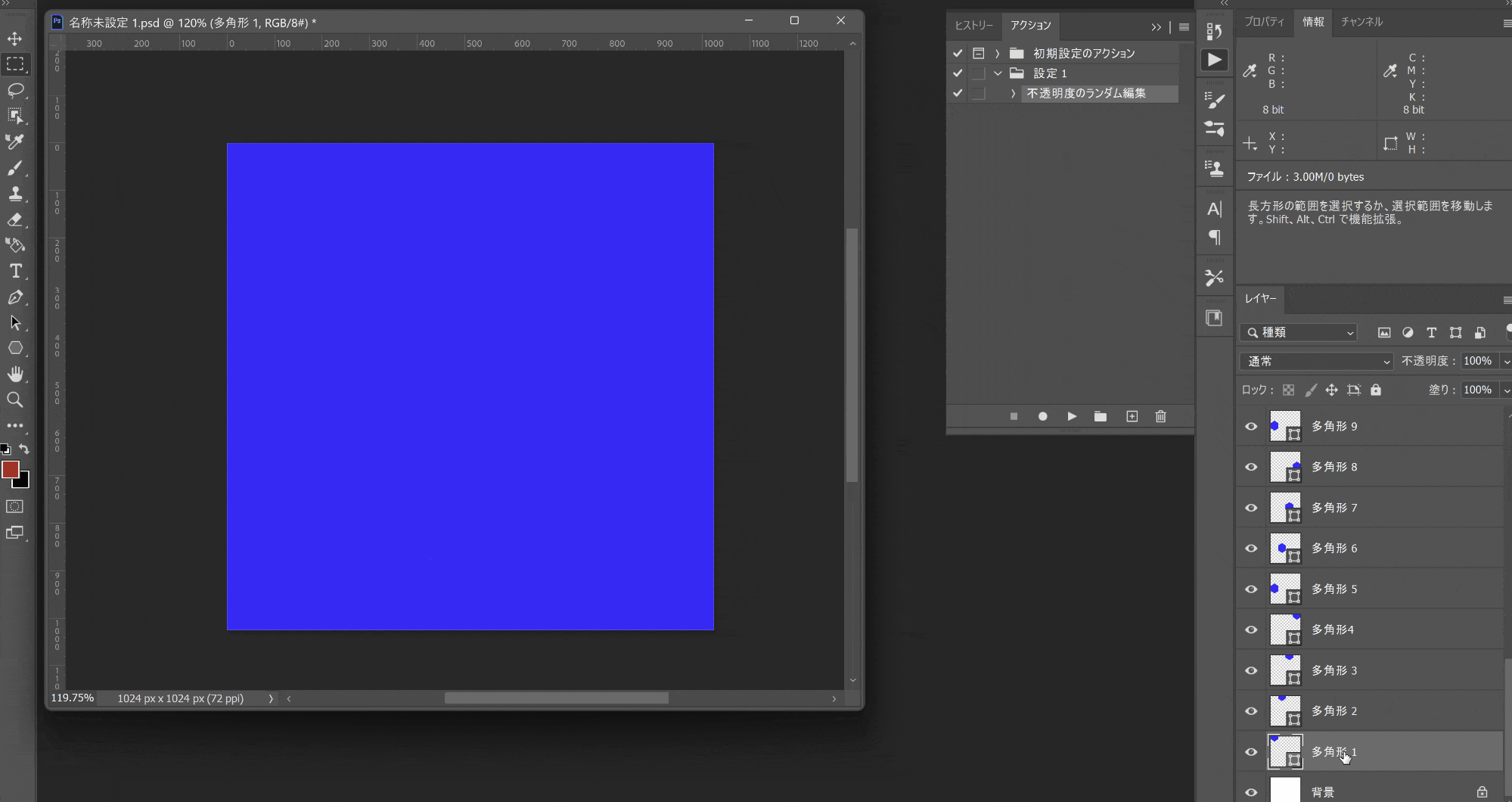Image resolution: width=1512 pixels, height=802 pixels.
Task: Switch to the チャンネル tab
Action: [1361, 22]
